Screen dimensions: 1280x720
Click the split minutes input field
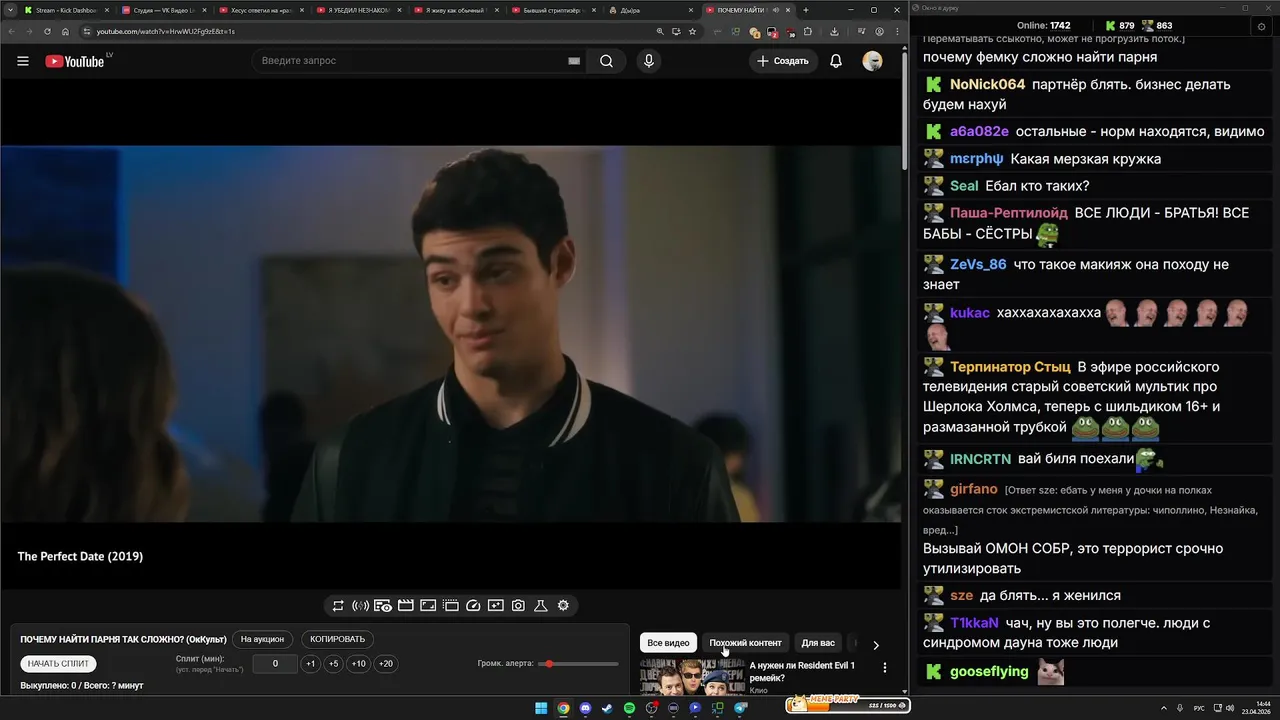coord(275,664)
